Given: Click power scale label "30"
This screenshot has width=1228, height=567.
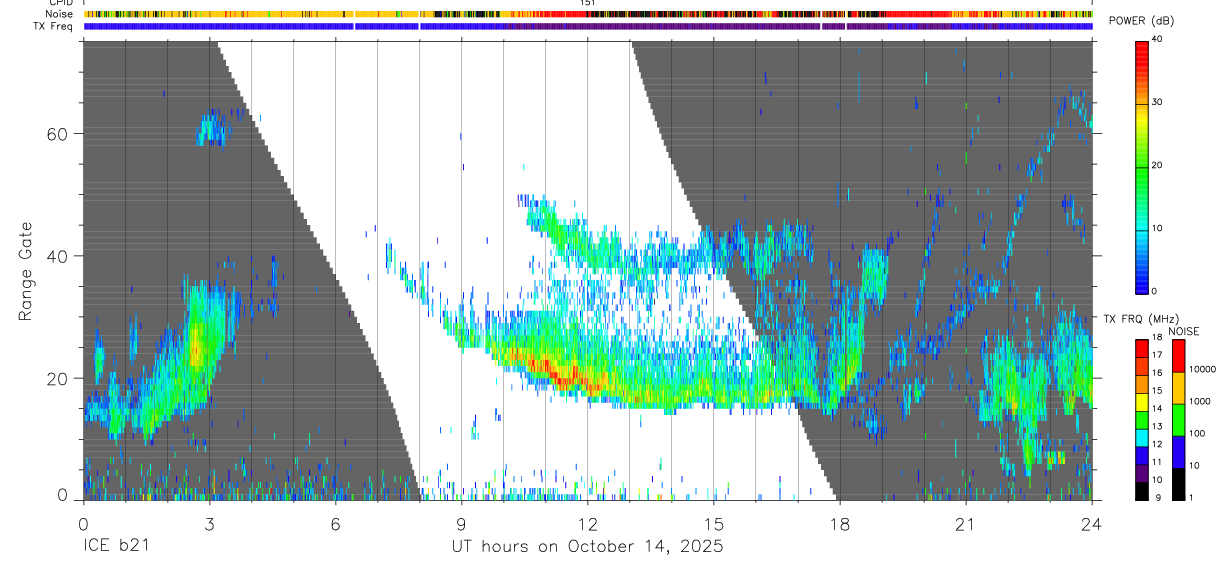Looking at the screenshot, I should point(1158,103).
